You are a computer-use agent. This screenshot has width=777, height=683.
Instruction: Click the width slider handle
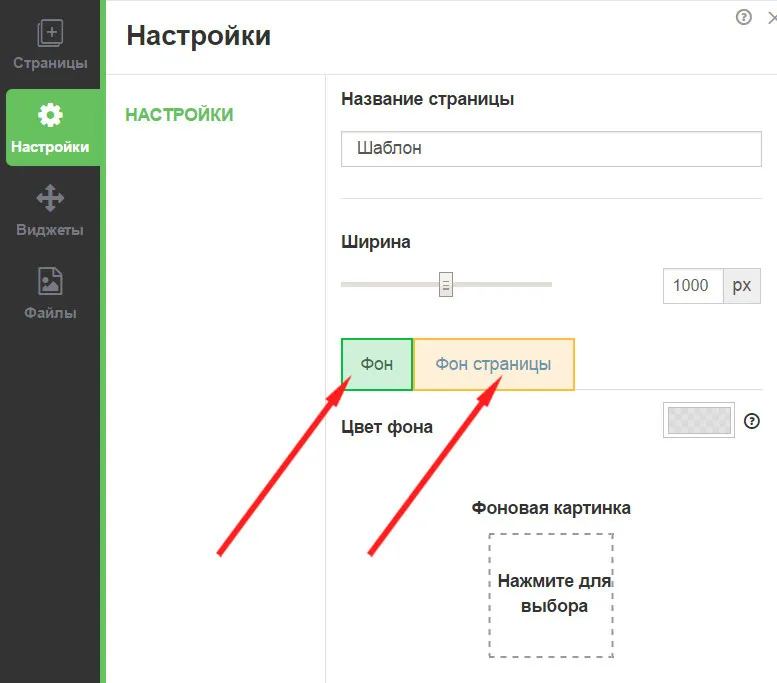pos(445,285)
